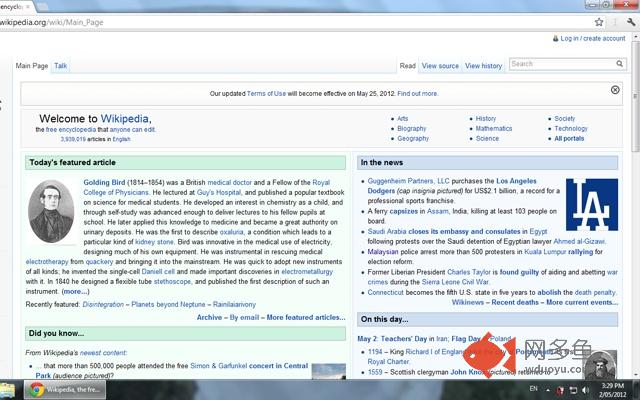Screen dimensions: 640x400
Task: Open the folder icon on taskbar
Action: [x=8, y=390]
